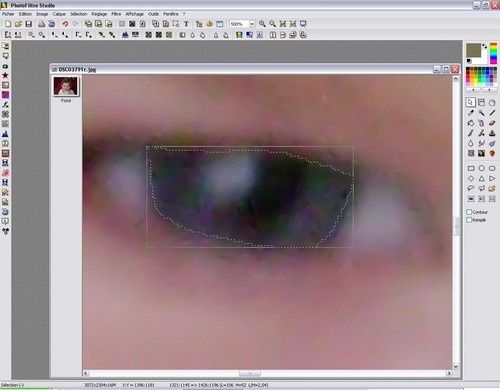Choose the rounded rectangle selection shape
The image size is (500, 390).
click(492, 168)
